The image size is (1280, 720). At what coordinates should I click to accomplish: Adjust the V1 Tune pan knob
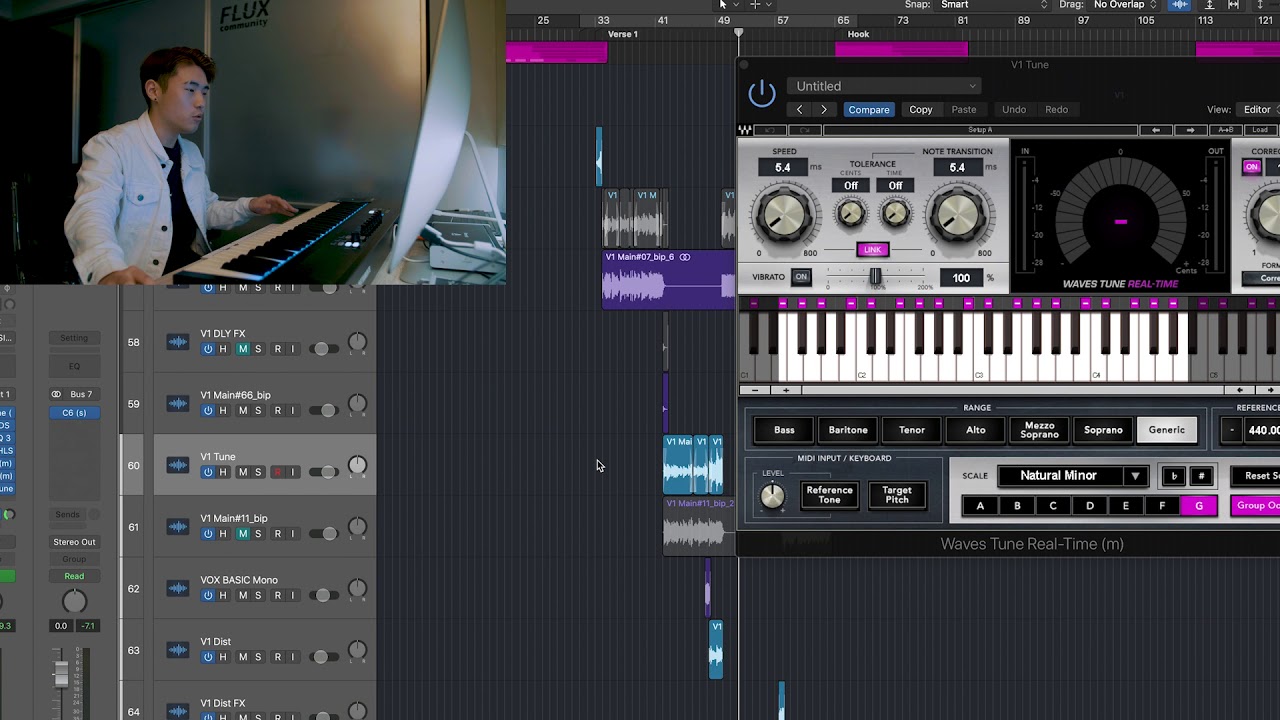point(357,465)
